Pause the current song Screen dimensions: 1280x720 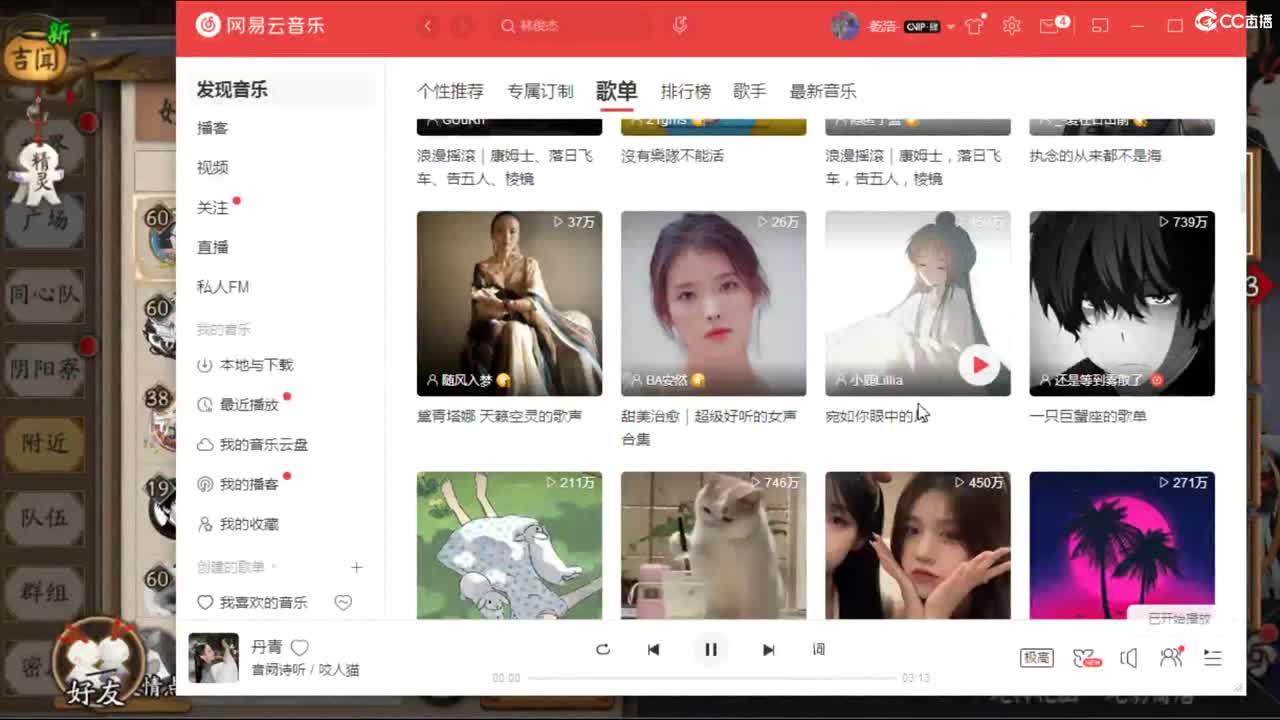pos(711,649)
